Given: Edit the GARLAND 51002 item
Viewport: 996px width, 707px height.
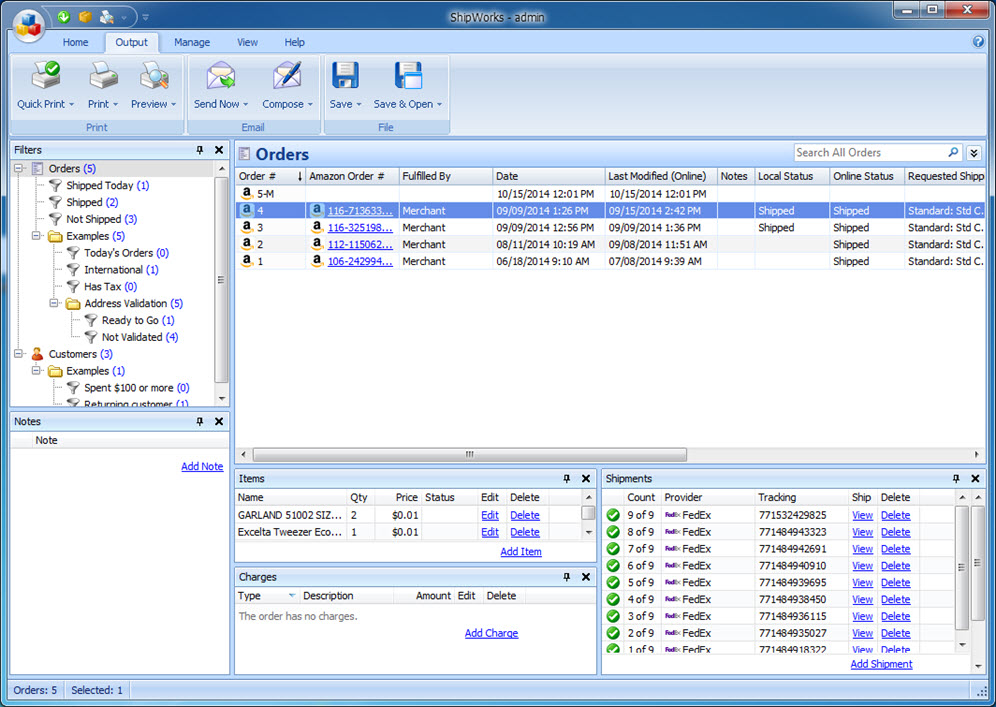Looking at the screenshot, I should point(490,515).
